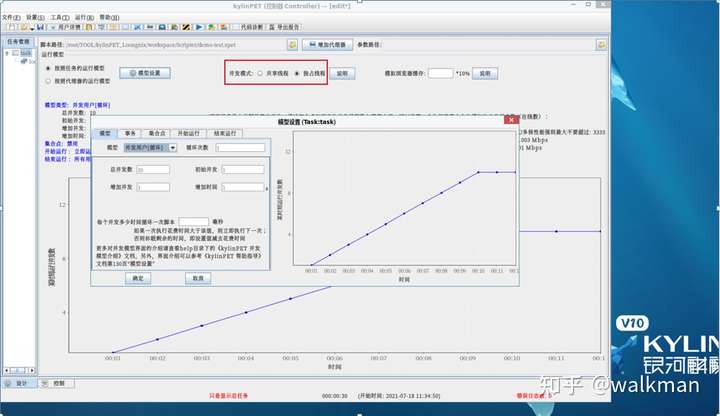The height and width of the screenshot is (416, 720).
Task: Click the blue play arrow toolbar icon
Action: 198,27
